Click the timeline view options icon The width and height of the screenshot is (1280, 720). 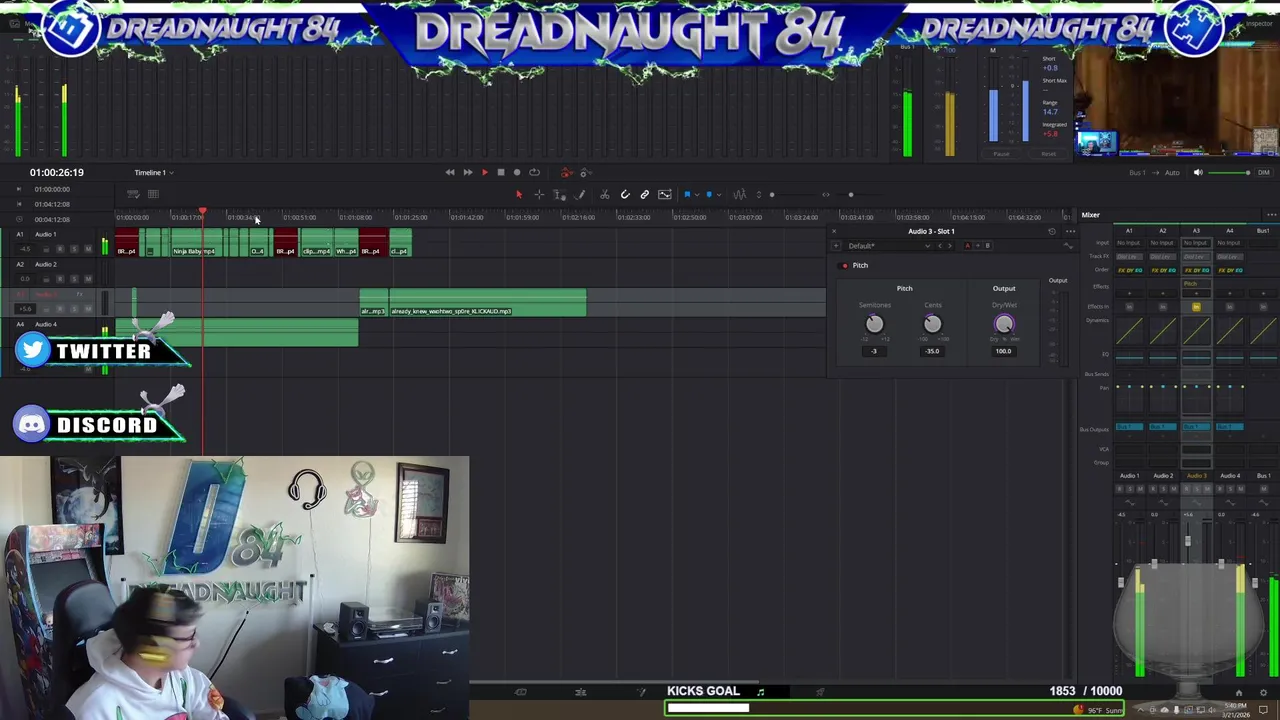click(x=133, y=194)
